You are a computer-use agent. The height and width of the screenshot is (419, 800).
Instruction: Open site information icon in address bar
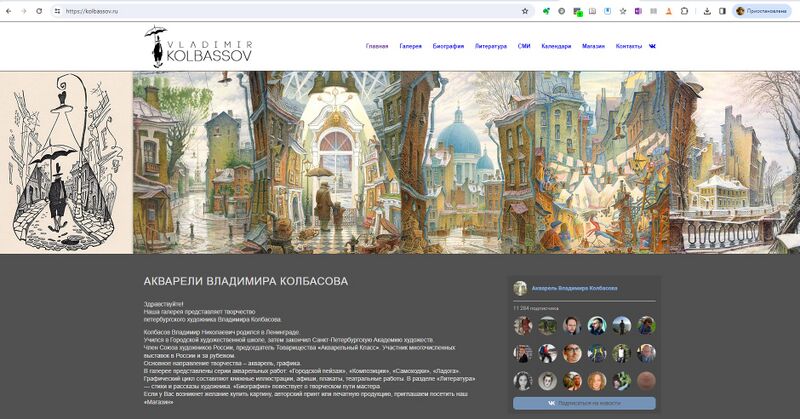[x=57, y=11]
